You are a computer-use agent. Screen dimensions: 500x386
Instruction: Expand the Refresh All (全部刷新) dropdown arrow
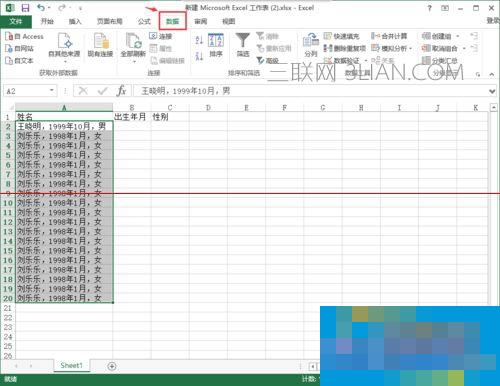click(134, 62)
